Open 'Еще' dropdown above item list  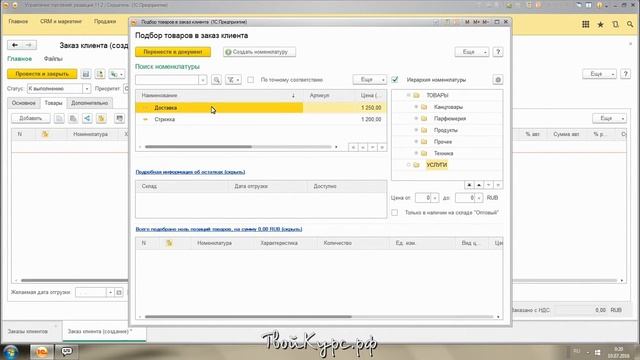[x=369, y=80]
